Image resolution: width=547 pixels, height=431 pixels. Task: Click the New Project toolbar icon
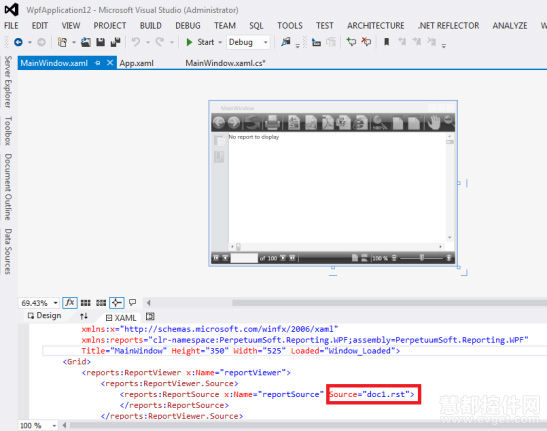click(x=62, y=42)
